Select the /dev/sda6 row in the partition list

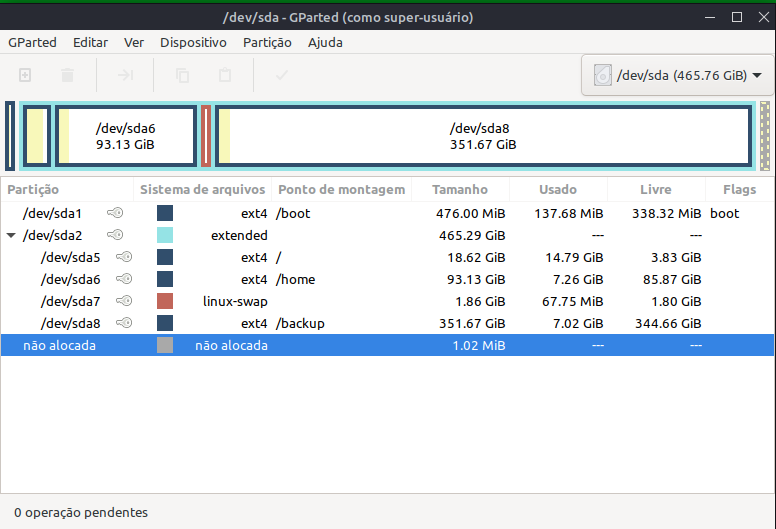387,279
